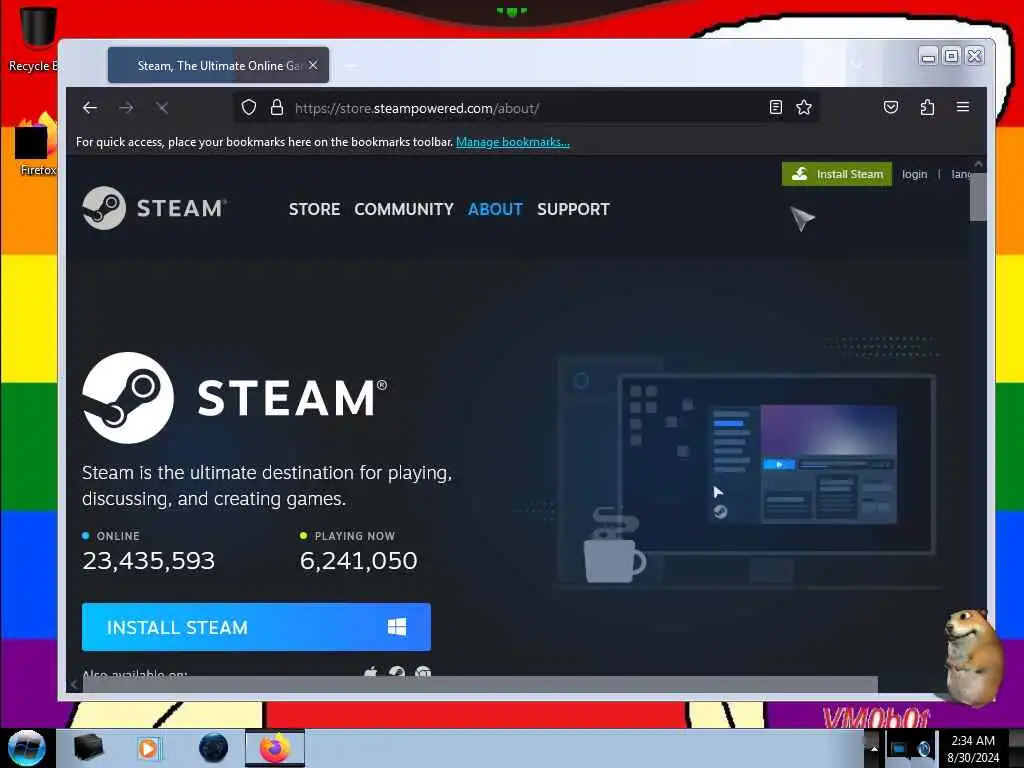Click the playing now count 6,241,050
Viewport: 1024px width, 768px height.
(358, 561)
